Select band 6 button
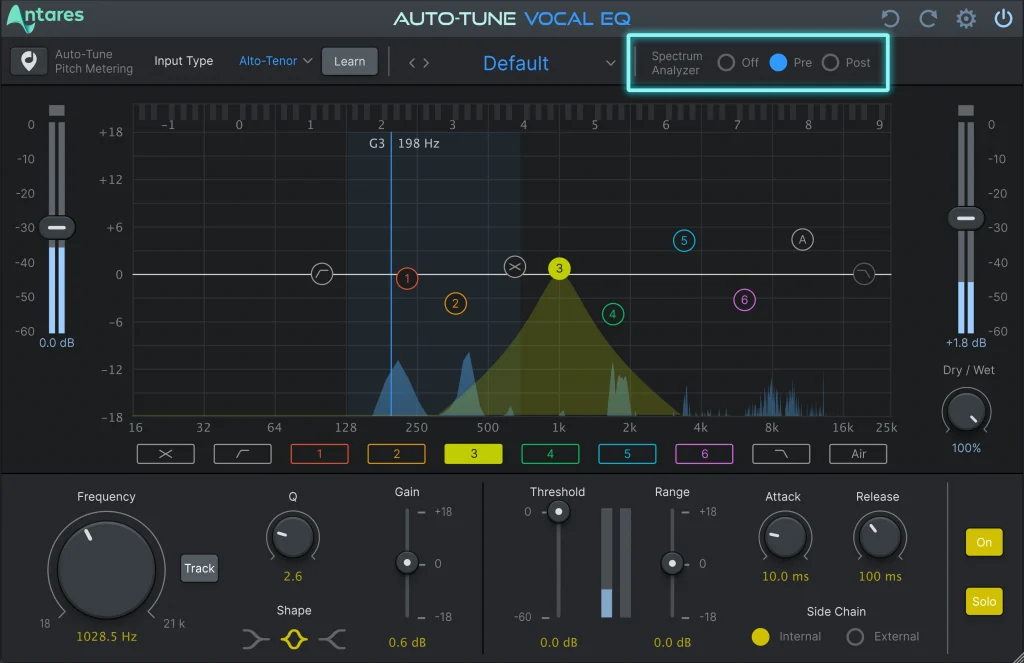The image size is (1024, 663). pyautogui.click(x=704, y=454)
